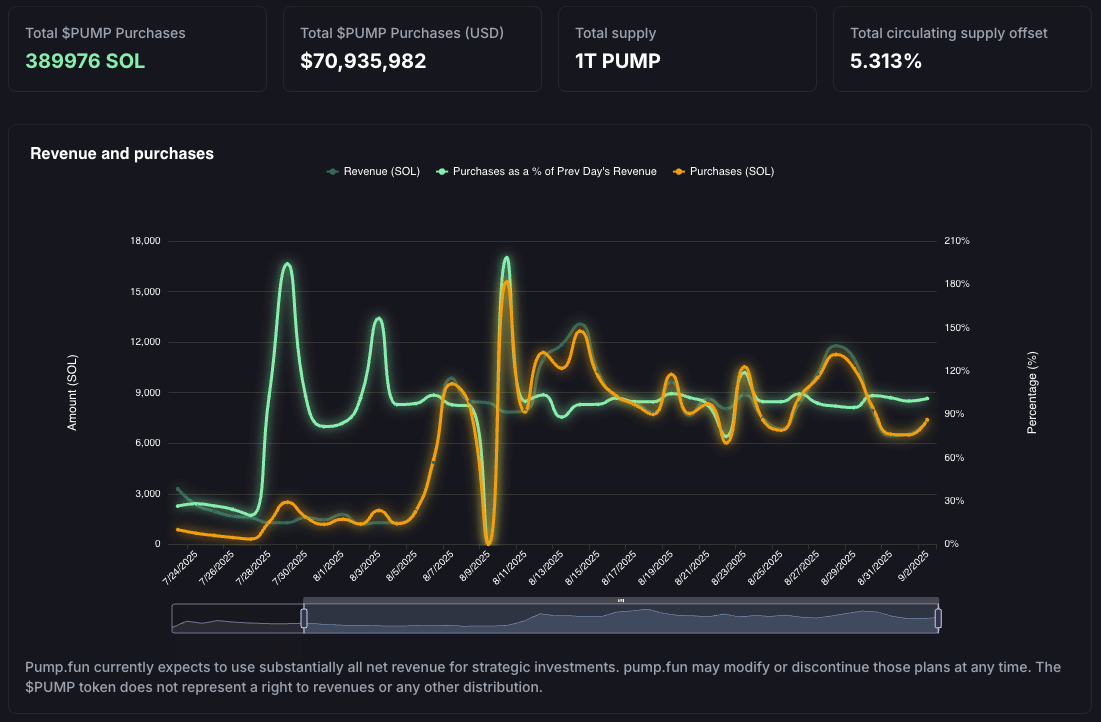The height and width of the screenshot is (722, 1101).
Task: Click the selected region of the range slider
Action: click(621, 620)
